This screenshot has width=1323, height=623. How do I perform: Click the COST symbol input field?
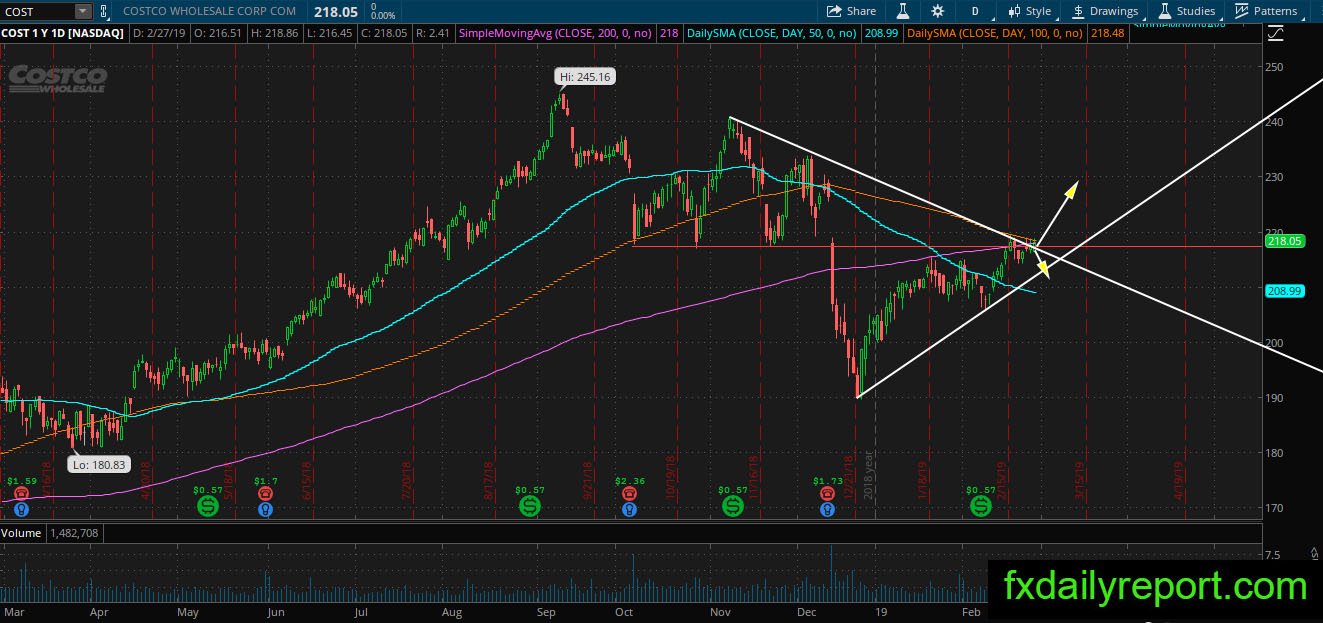[x=38, y=11]
